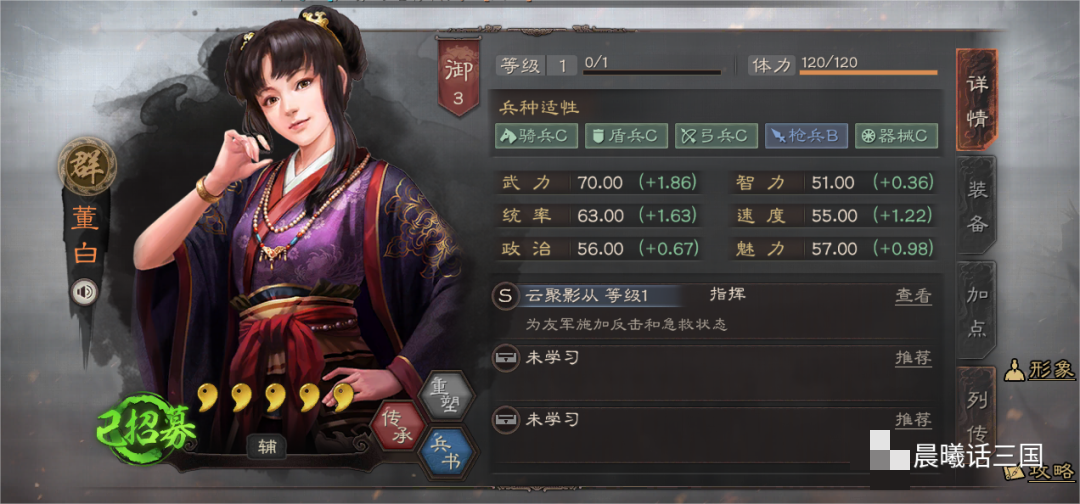Image resolution: width=1080 pixels, height=504 pixels.
Task: Select the 弓兵C troop aptitude icon
Action: click(716, 136)
